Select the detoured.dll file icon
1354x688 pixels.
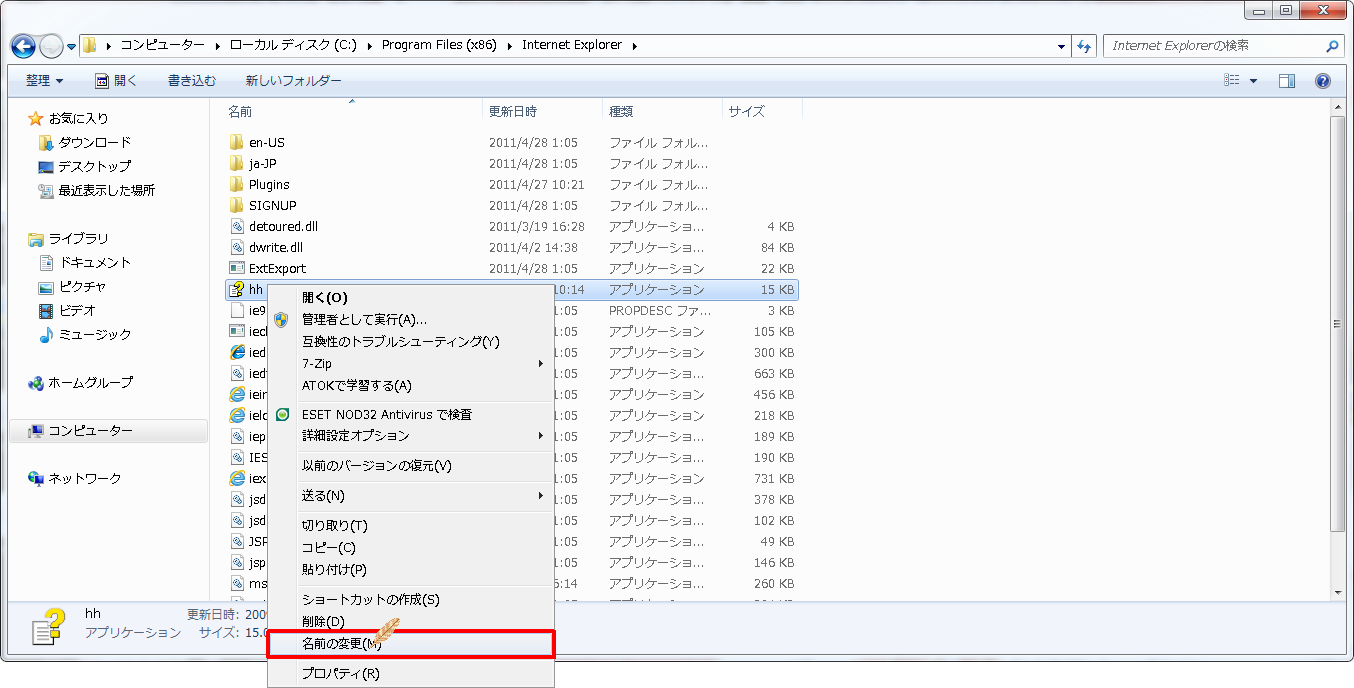tap(237, 226)
